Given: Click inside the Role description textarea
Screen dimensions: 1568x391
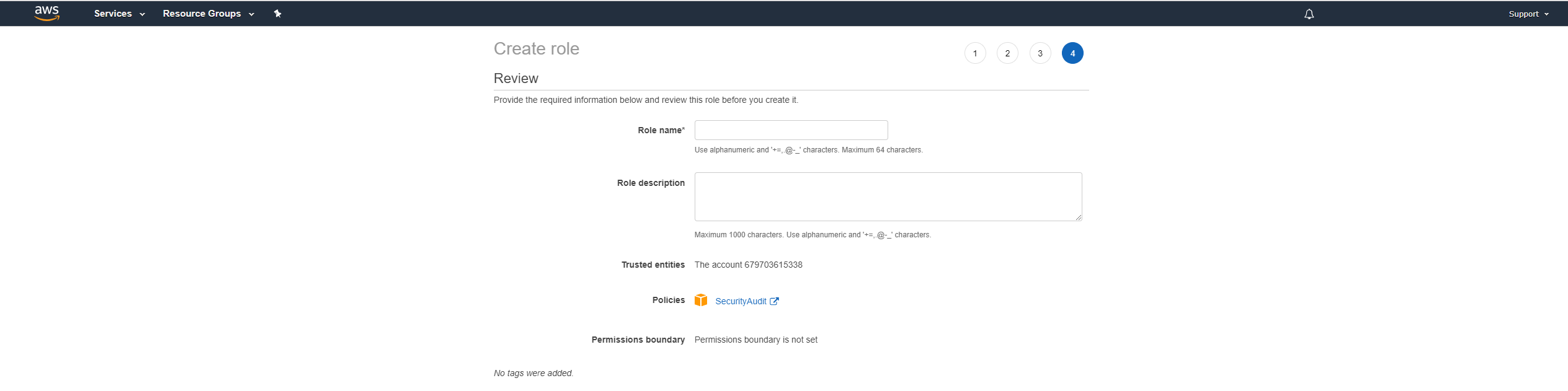Looking at the screenshot, I should coord(888,196).
